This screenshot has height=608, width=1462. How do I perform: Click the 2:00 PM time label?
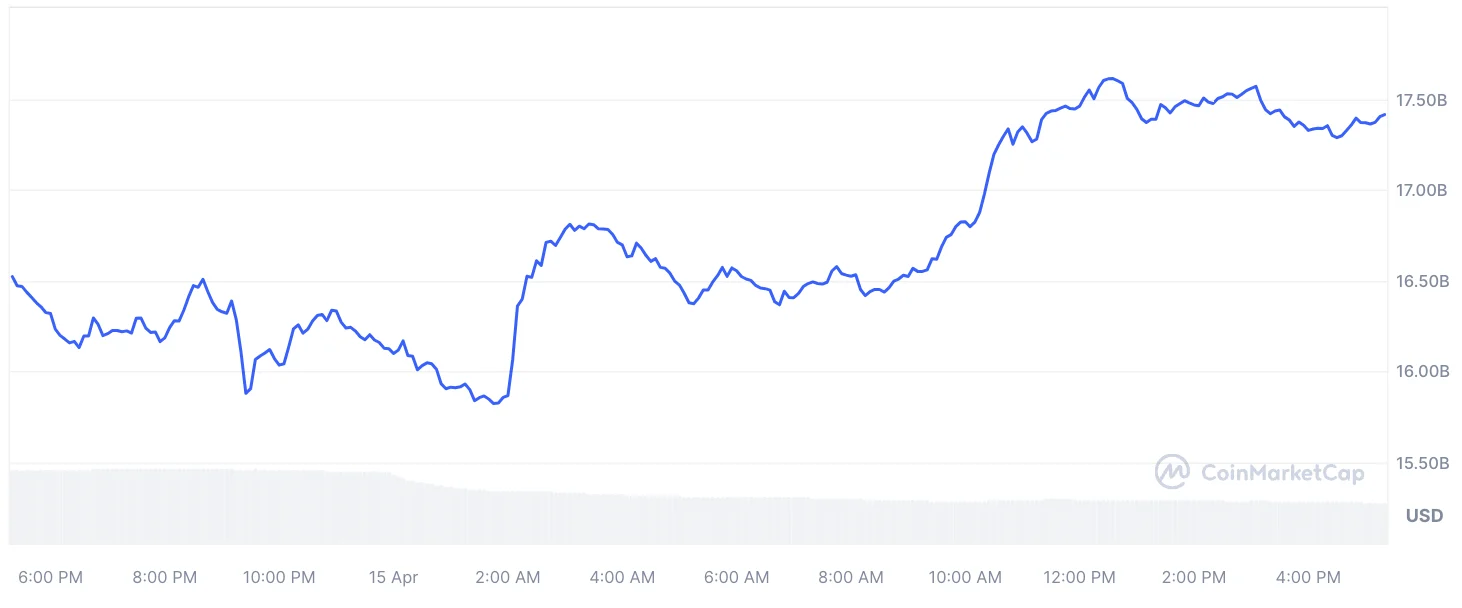coord(1194,577)
